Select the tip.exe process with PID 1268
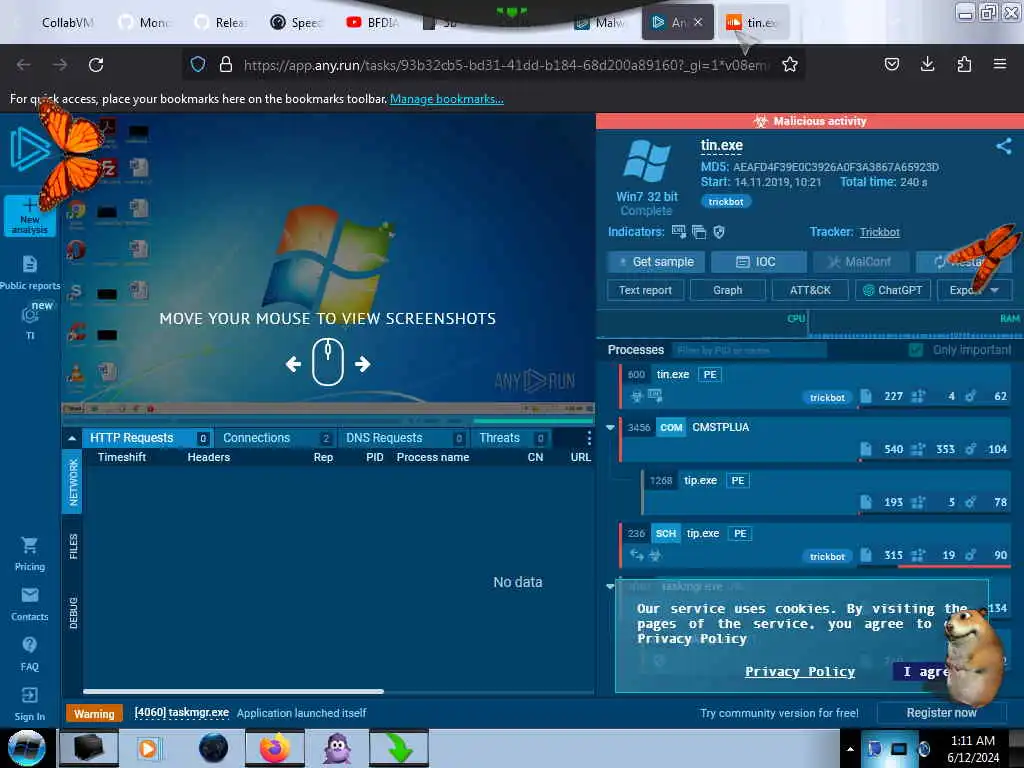 [826, 490]
